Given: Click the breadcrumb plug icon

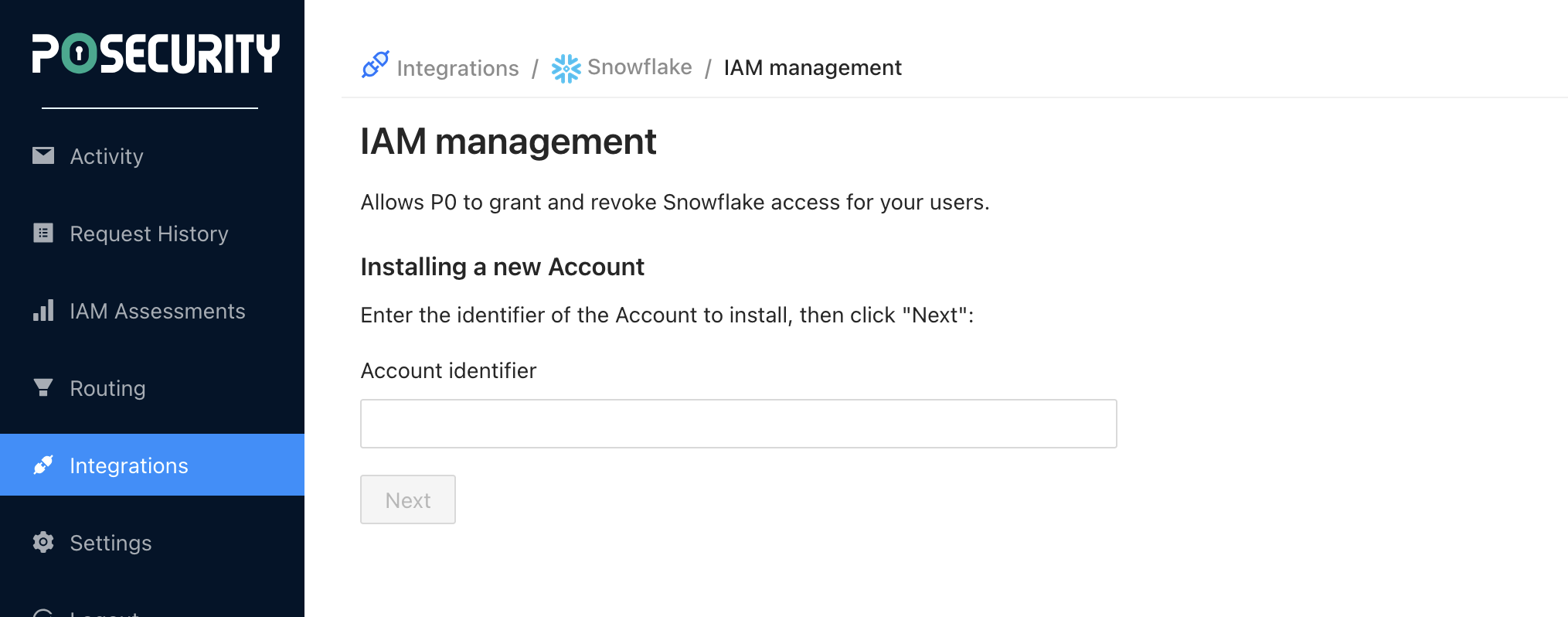Looking at the screenshot, I should (376, 65).
